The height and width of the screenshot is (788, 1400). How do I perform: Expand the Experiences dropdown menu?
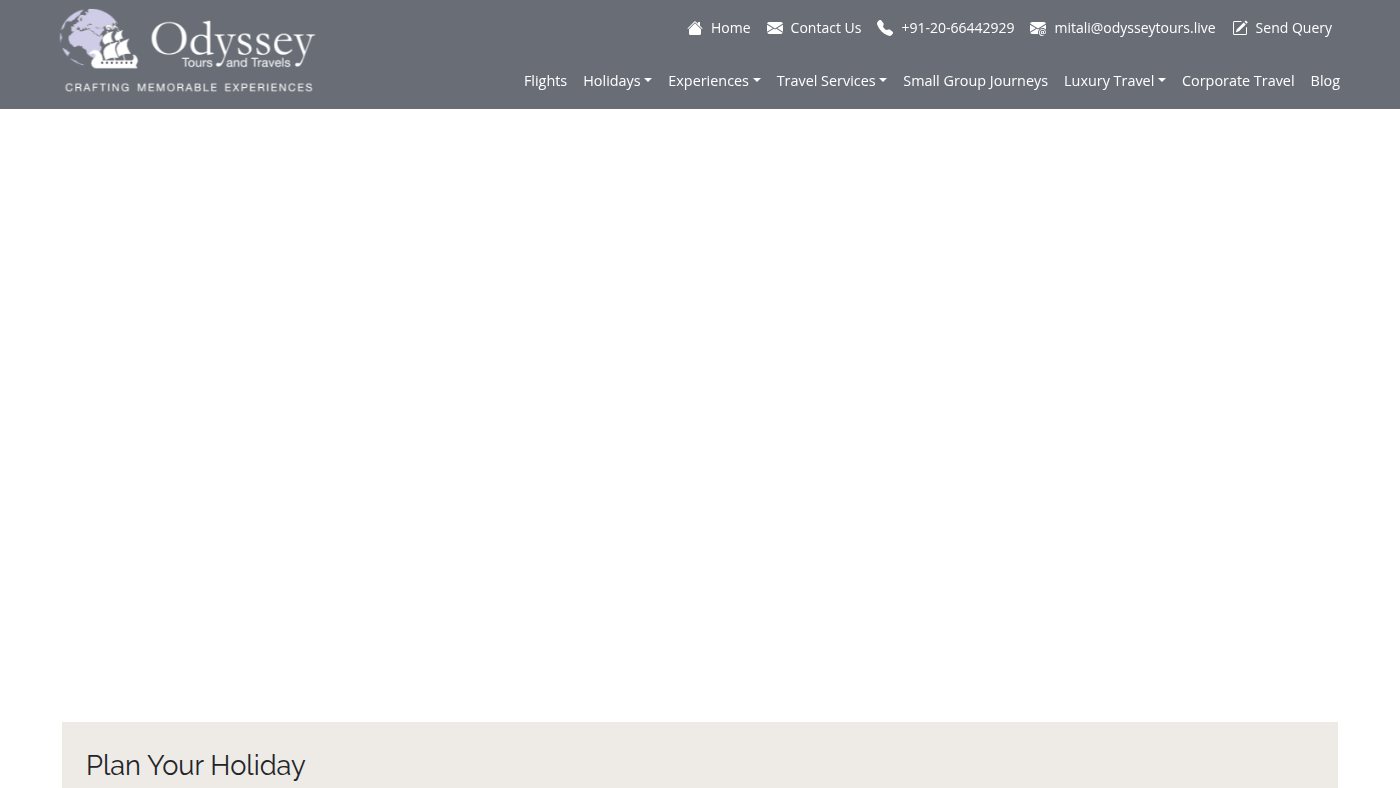coord(714,81)
